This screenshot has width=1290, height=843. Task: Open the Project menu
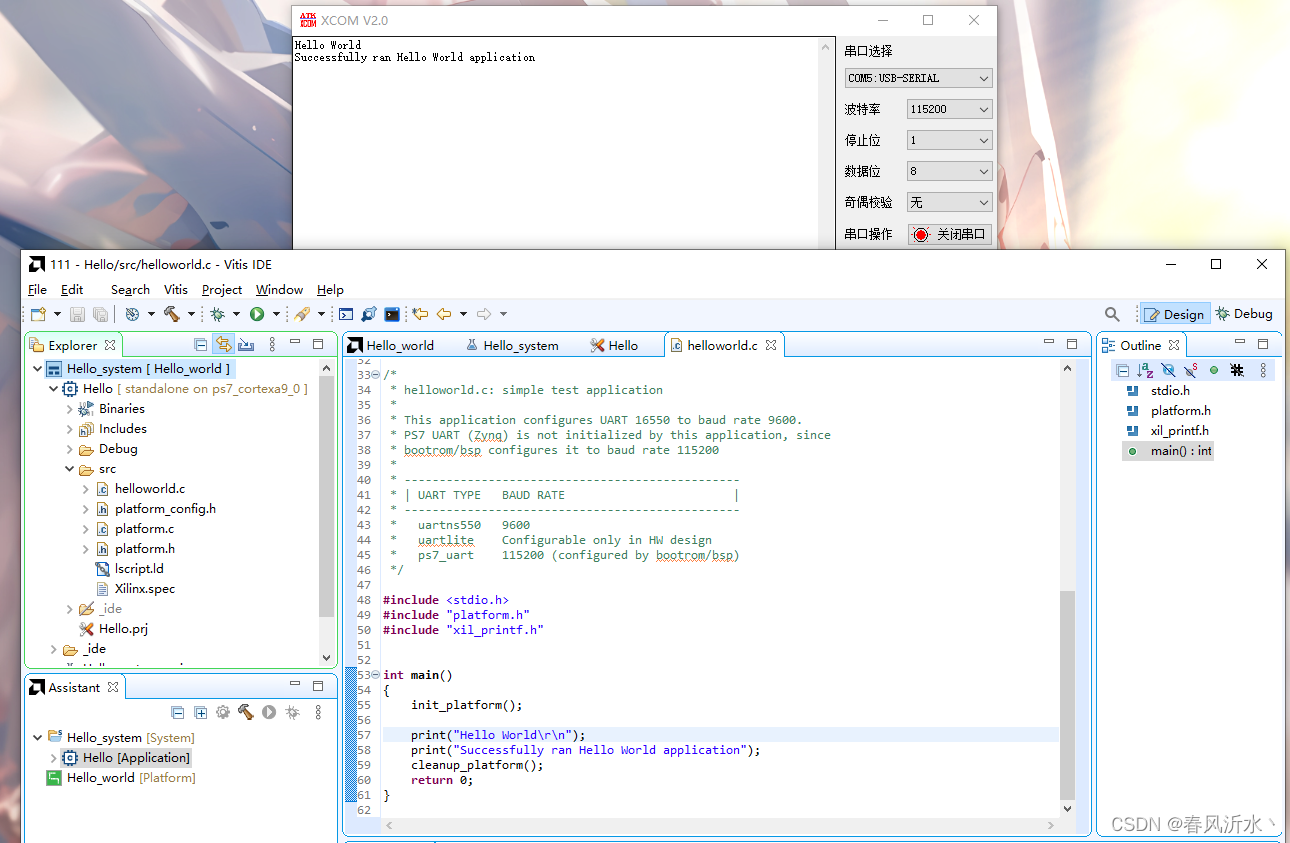(221, 289)
